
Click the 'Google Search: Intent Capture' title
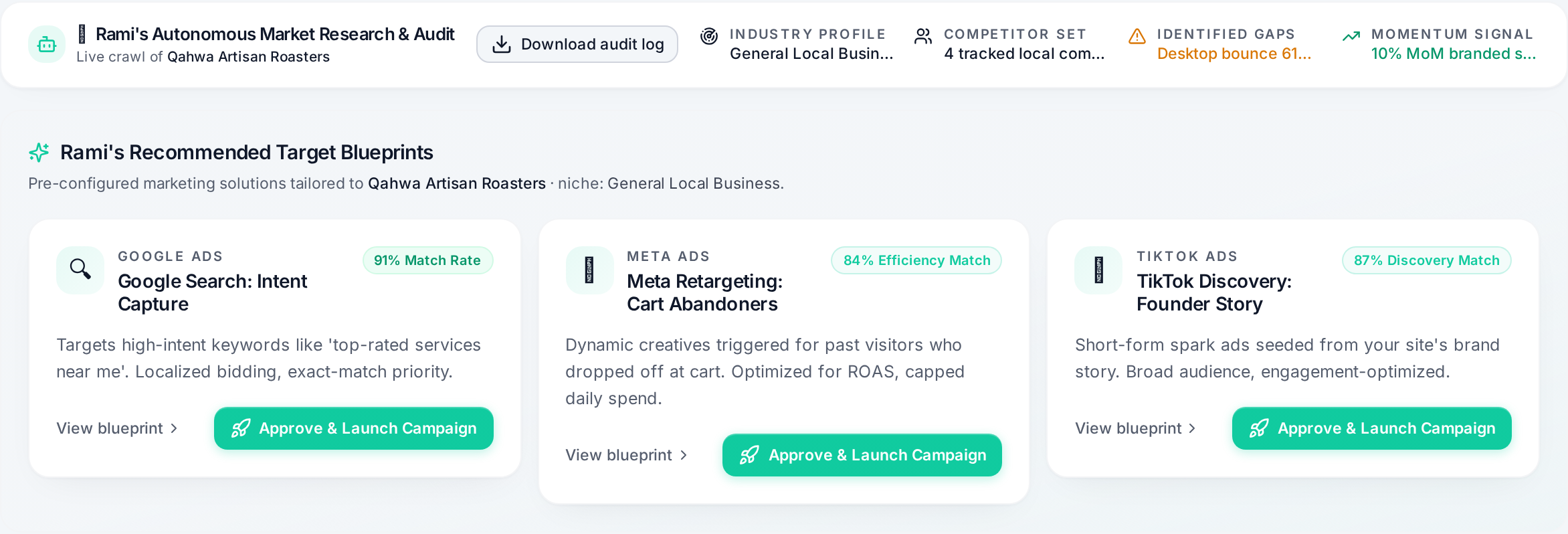click(213, 292)
